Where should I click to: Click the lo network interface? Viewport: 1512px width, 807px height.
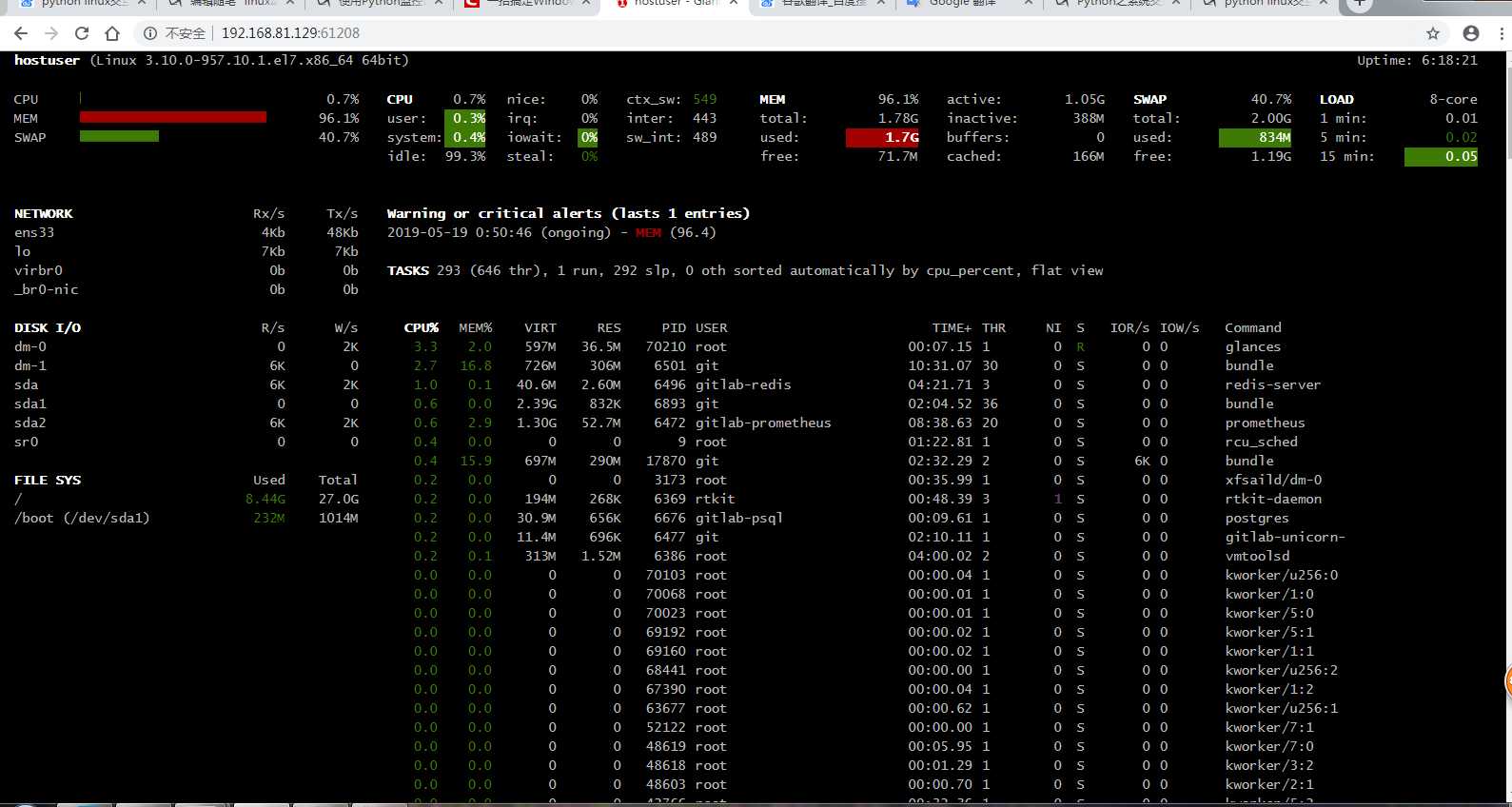[x=22, y=251]
